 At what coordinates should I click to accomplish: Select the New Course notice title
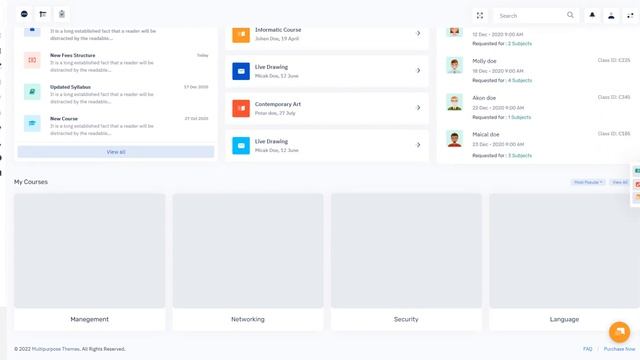click(64, 118)
